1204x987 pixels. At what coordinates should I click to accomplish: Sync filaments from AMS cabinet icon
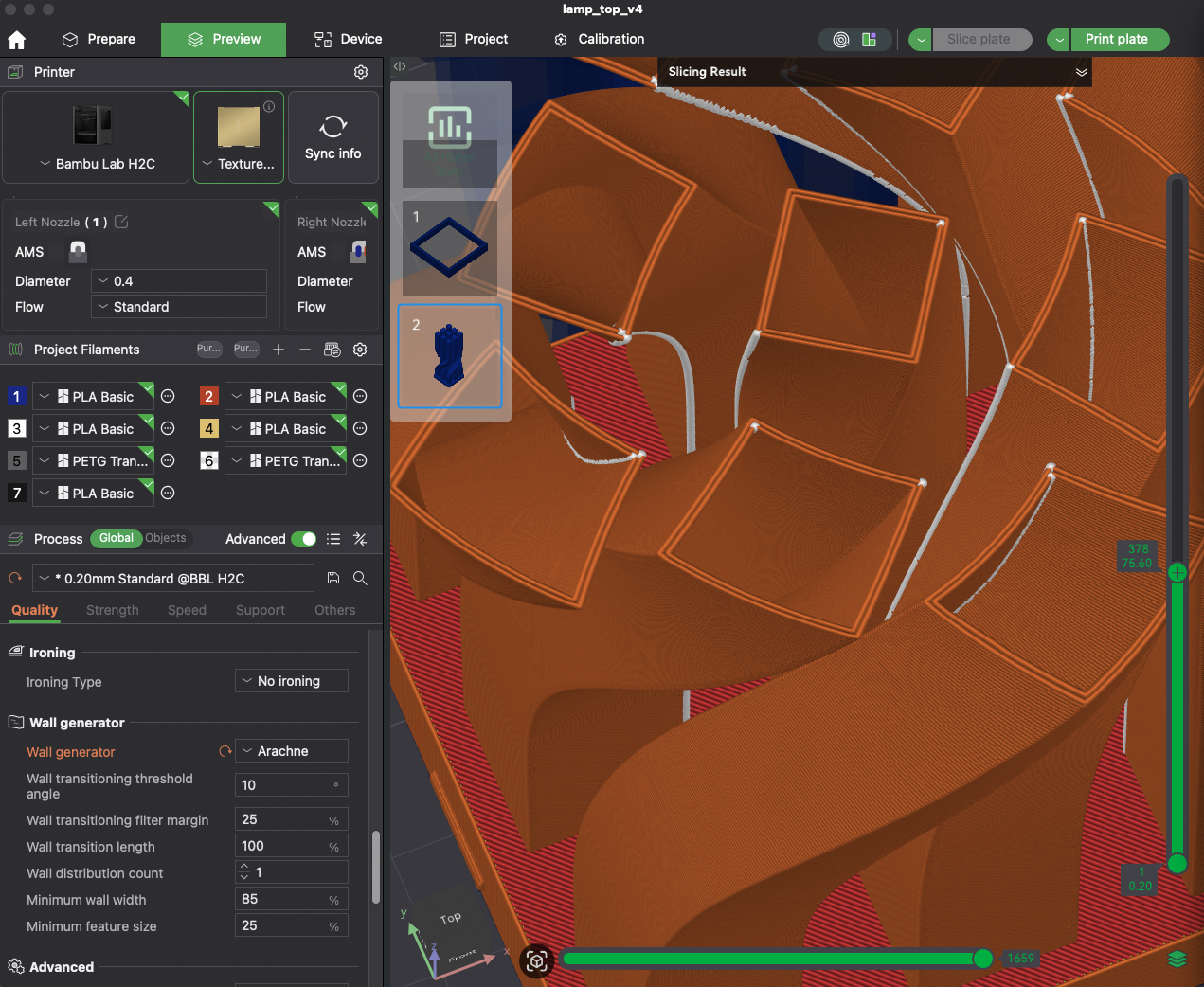point(332,350)
